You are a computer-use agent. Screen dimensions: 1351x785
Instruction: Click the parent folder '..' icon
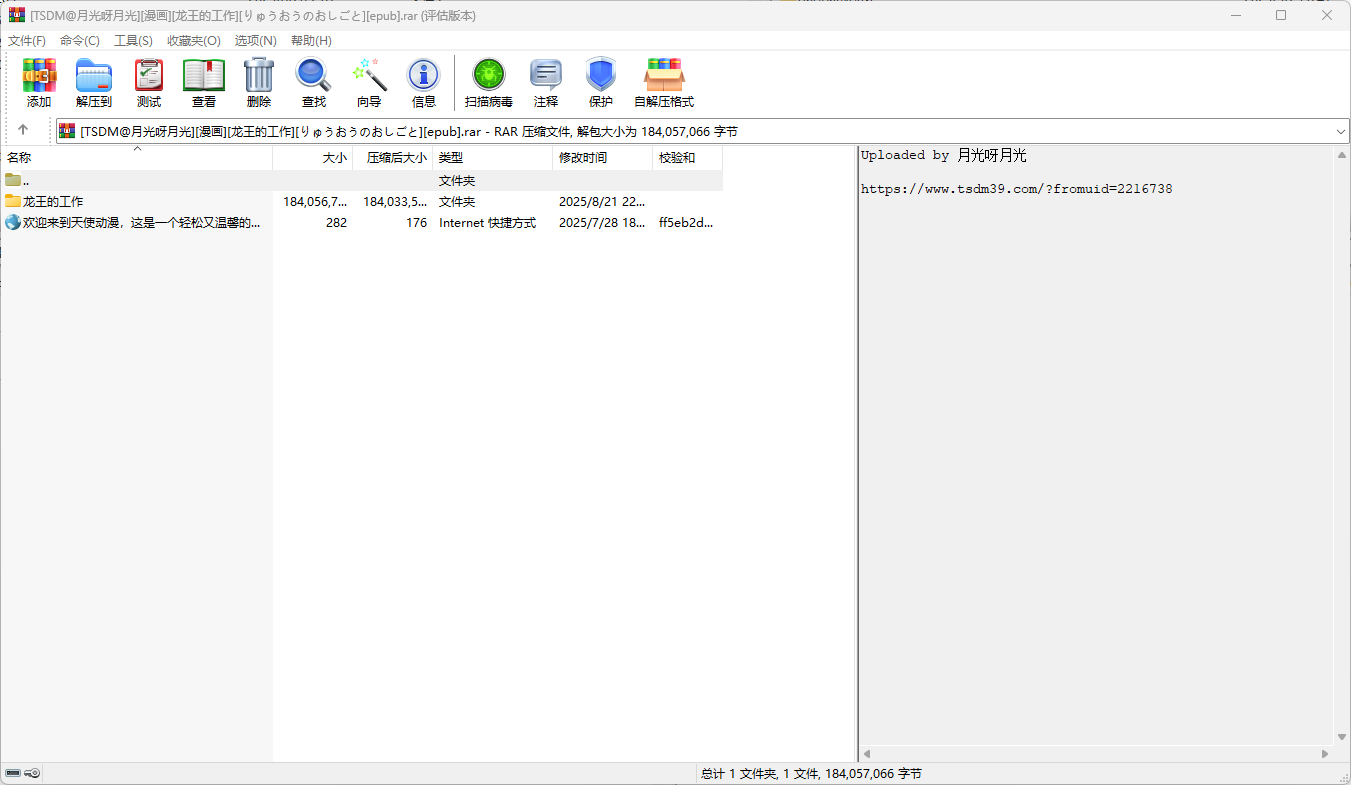(x=13, y=180)
